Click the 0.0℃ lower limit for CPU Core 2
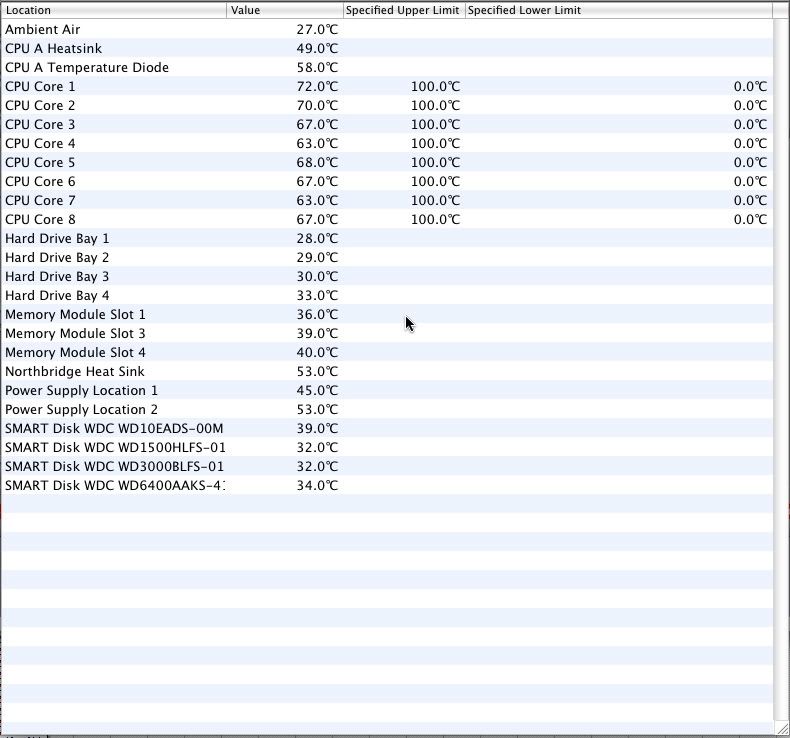This screenshot has width=790, height=738. coord(750,105)
